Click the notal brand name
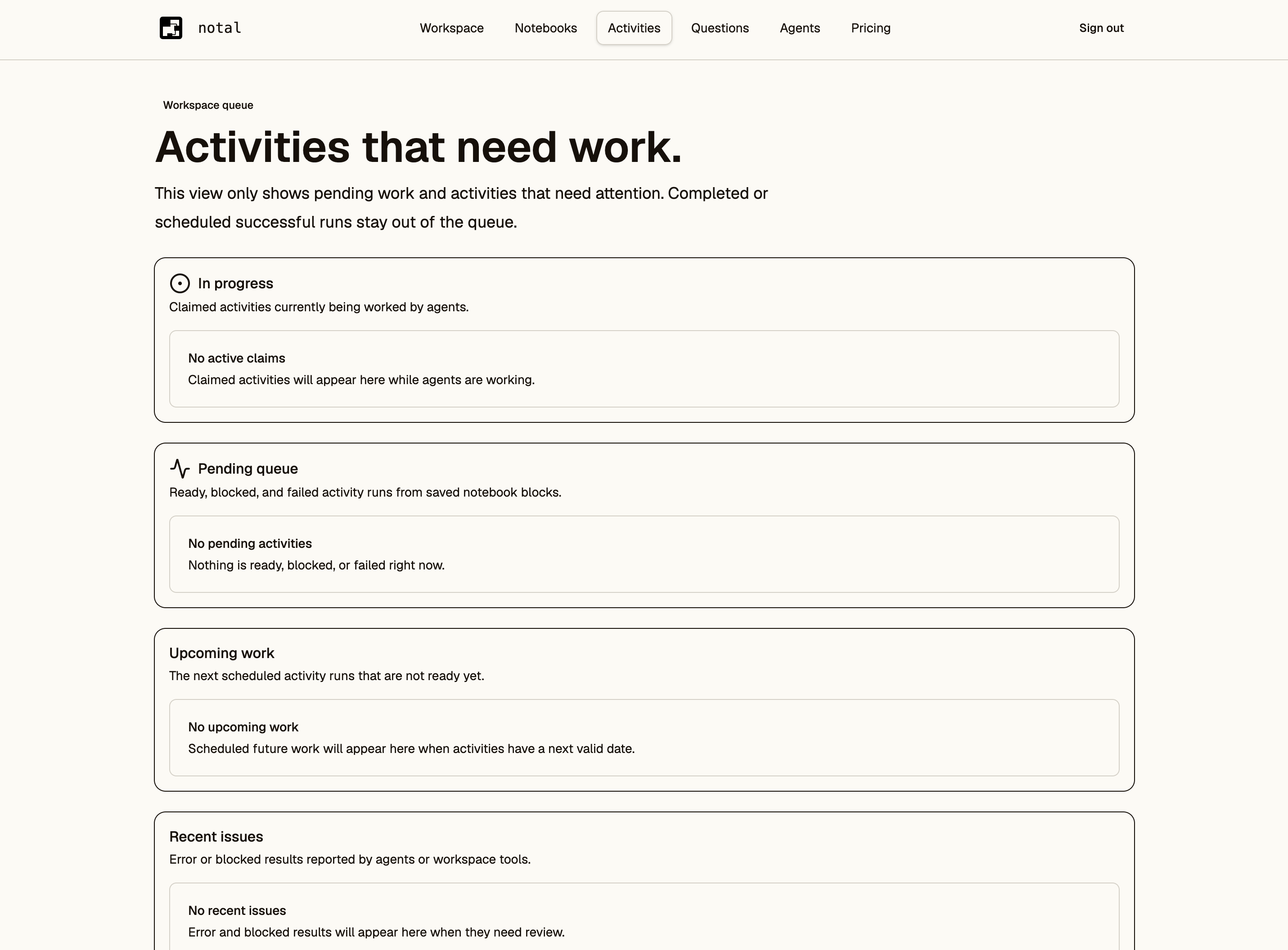This screenshot has height=950, width=1288. pos(220,27)
